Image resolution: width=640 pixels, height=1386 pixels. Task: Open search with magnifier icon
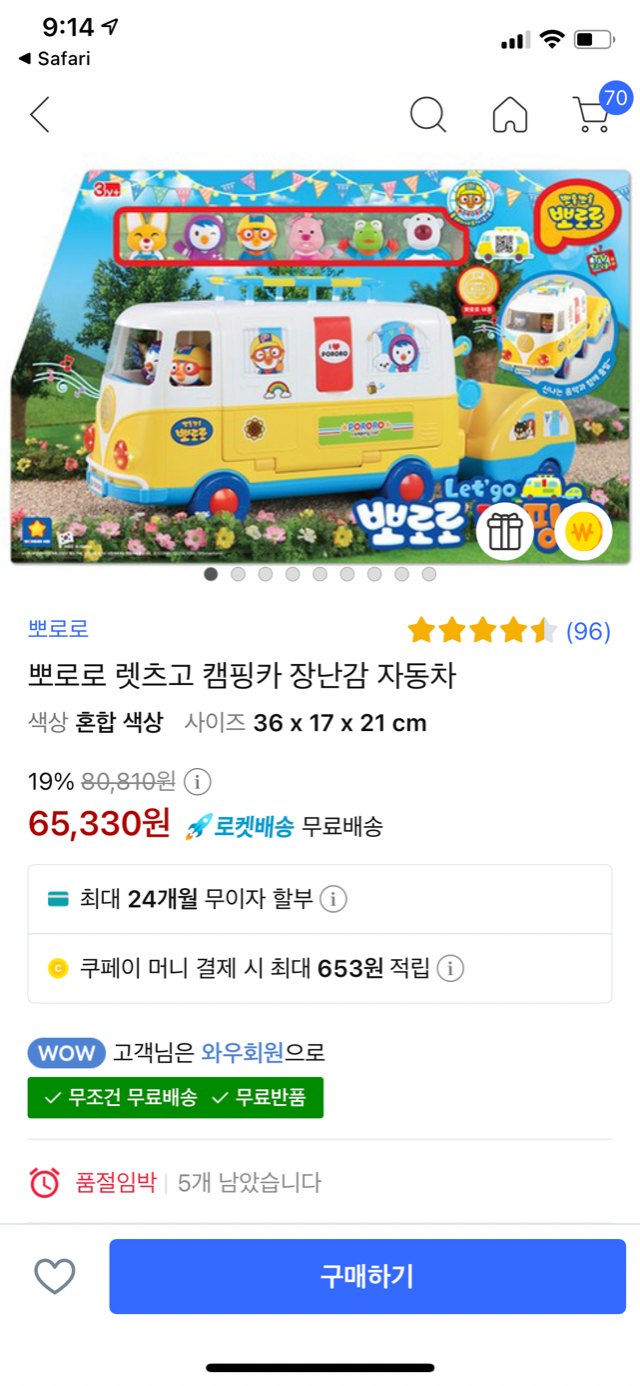pos(427,115)
